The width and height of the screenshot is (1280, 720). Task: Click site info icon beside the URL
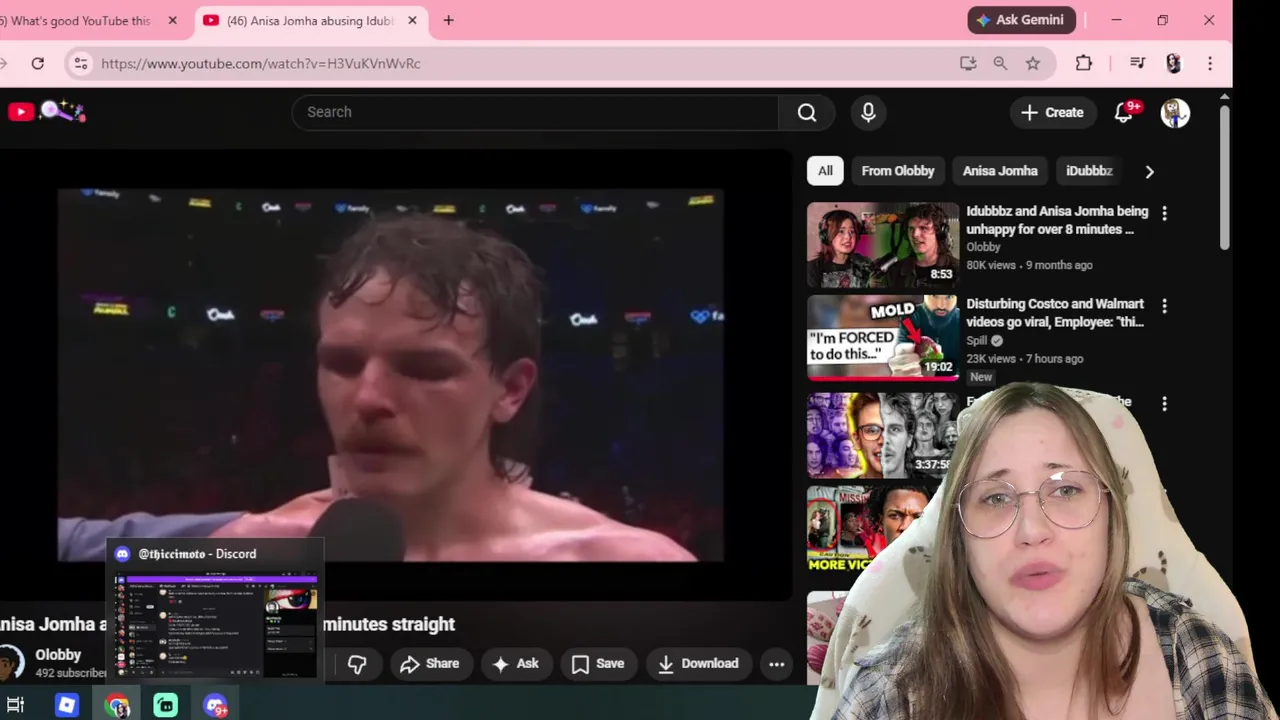coord(81,63)
